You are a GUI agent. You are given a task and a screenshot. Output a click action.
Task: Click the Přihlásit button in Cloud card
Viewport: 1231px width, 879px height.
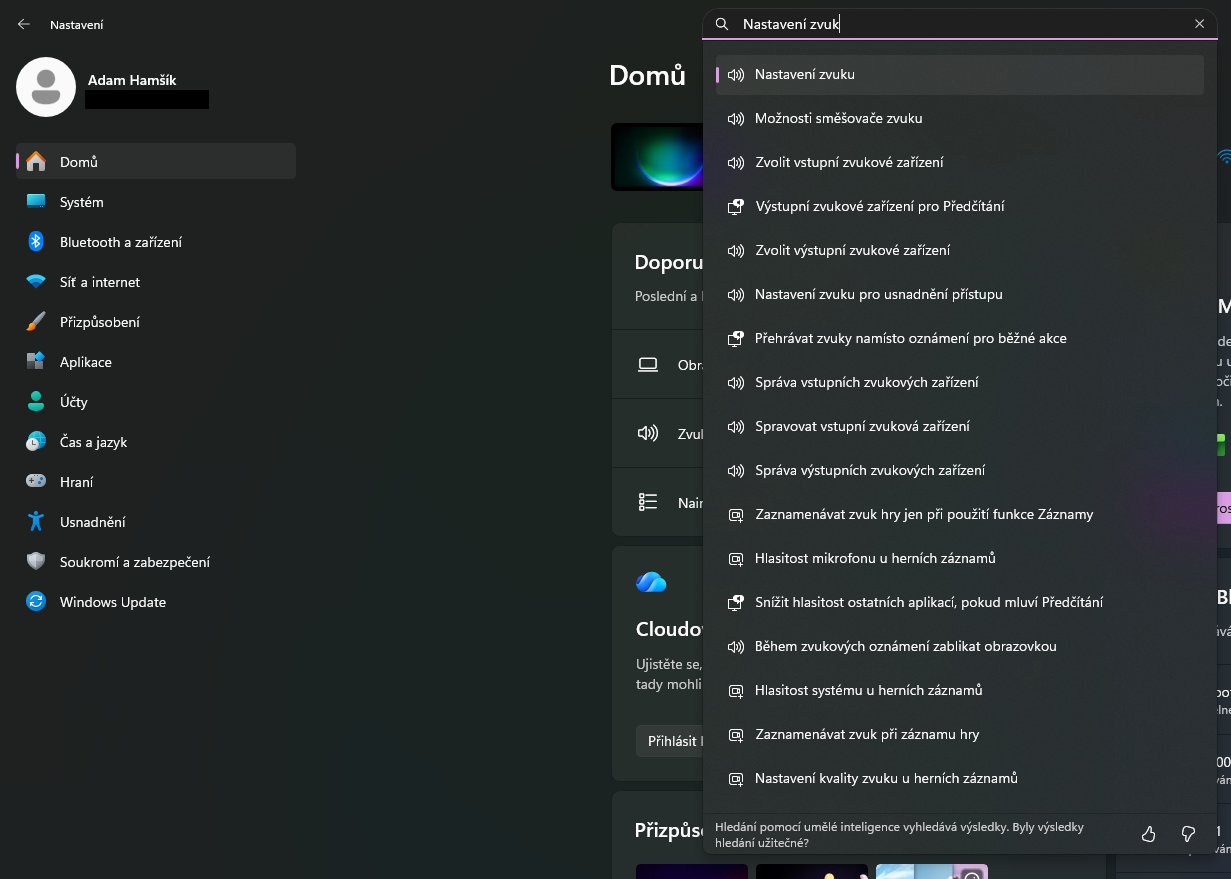point(672,741)
